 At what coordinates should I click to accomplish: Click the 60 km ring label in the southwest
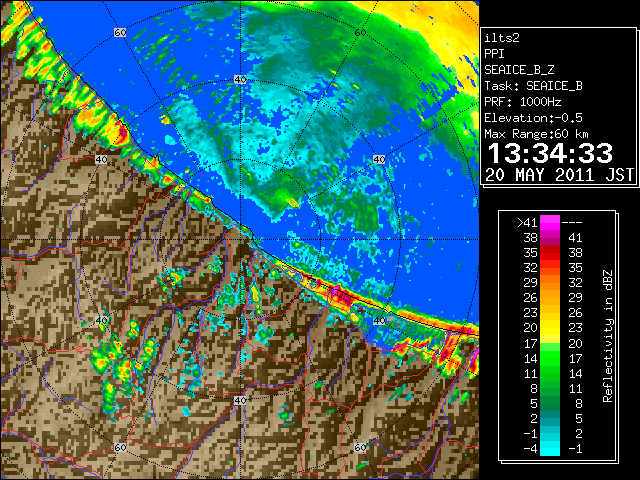(120, 447)
